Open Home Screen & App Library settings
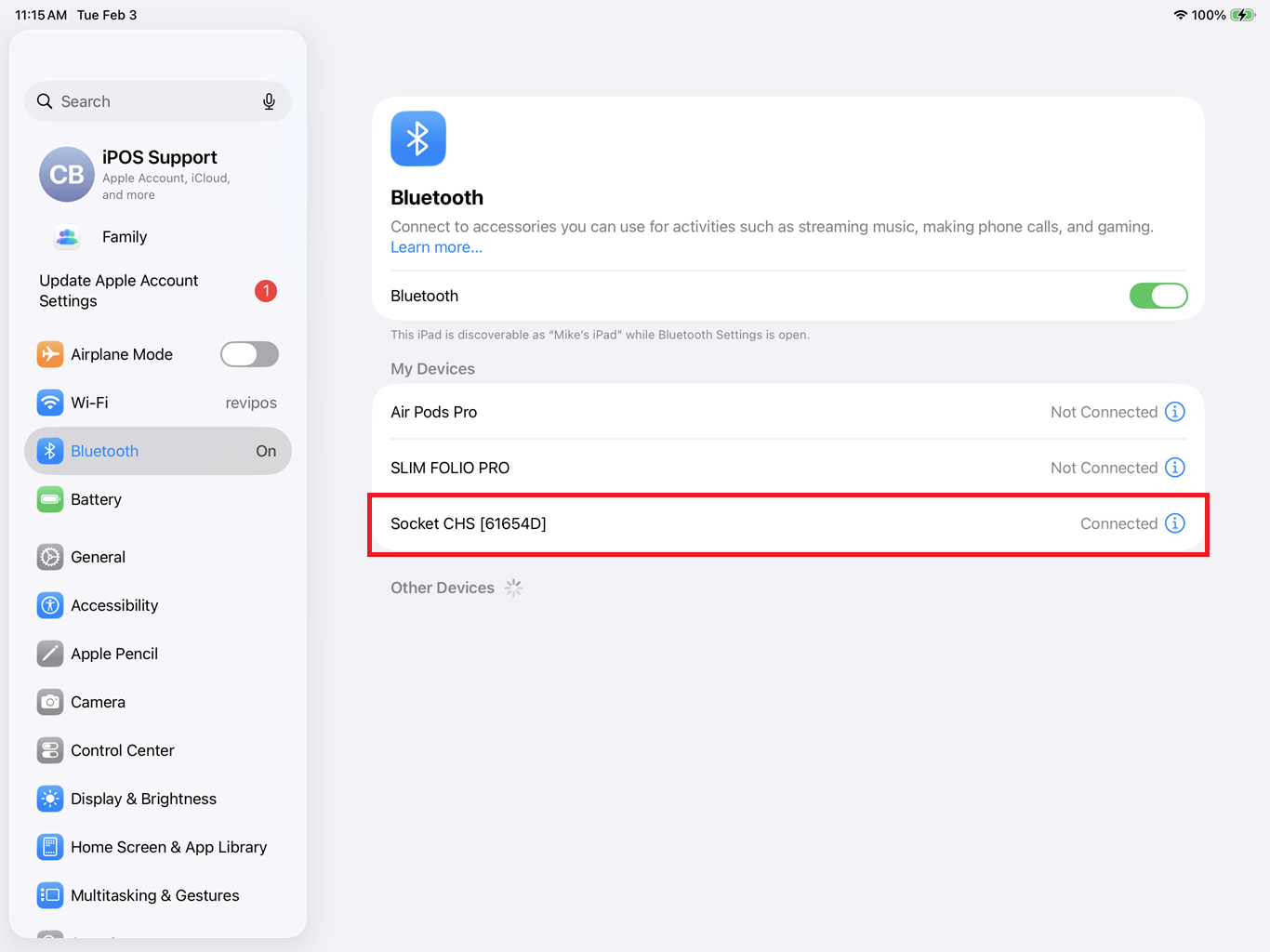Screen dimensions: 1270x952 pos(158,847)
